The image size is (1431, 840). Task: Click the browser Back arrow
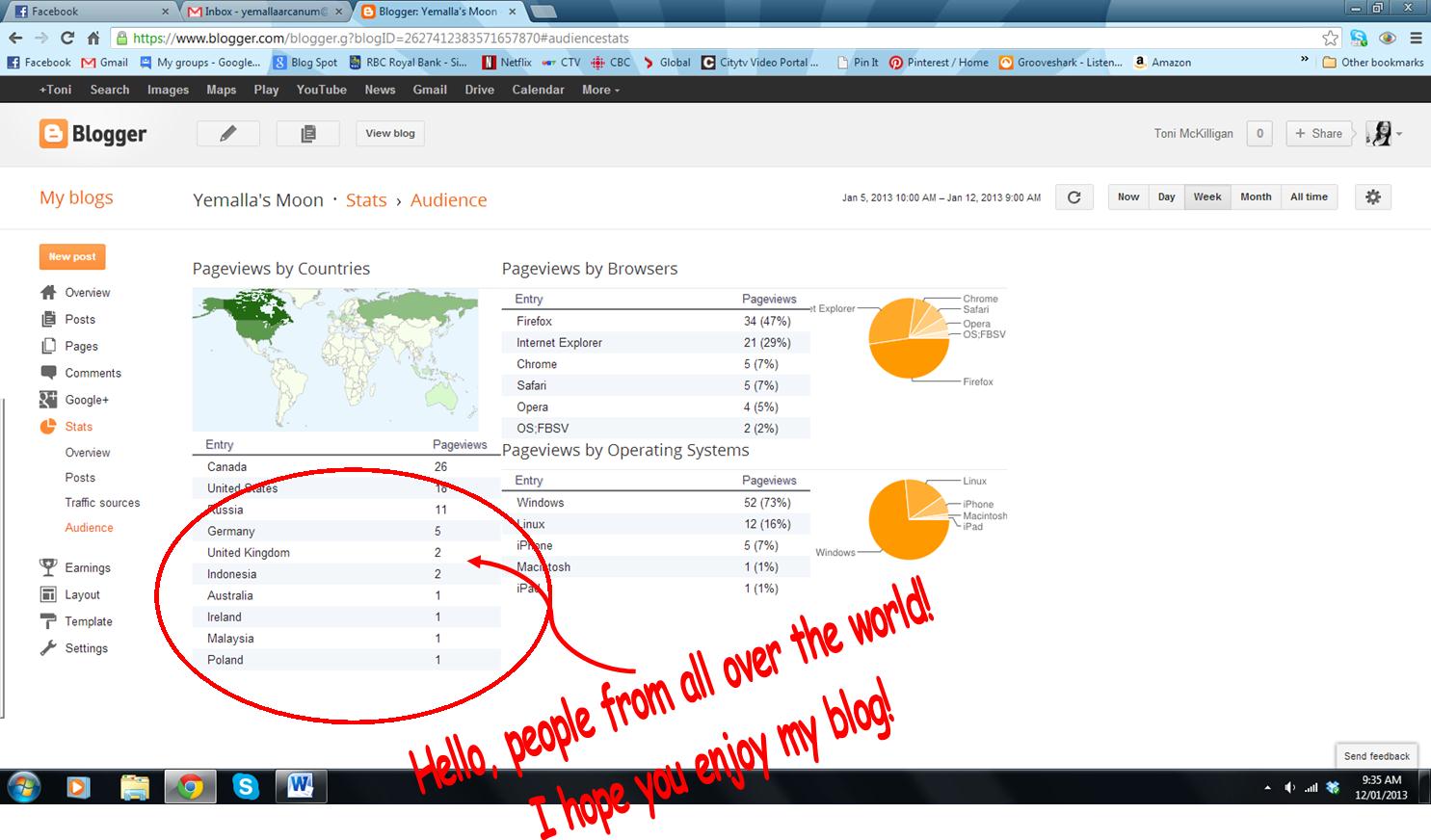15,39
